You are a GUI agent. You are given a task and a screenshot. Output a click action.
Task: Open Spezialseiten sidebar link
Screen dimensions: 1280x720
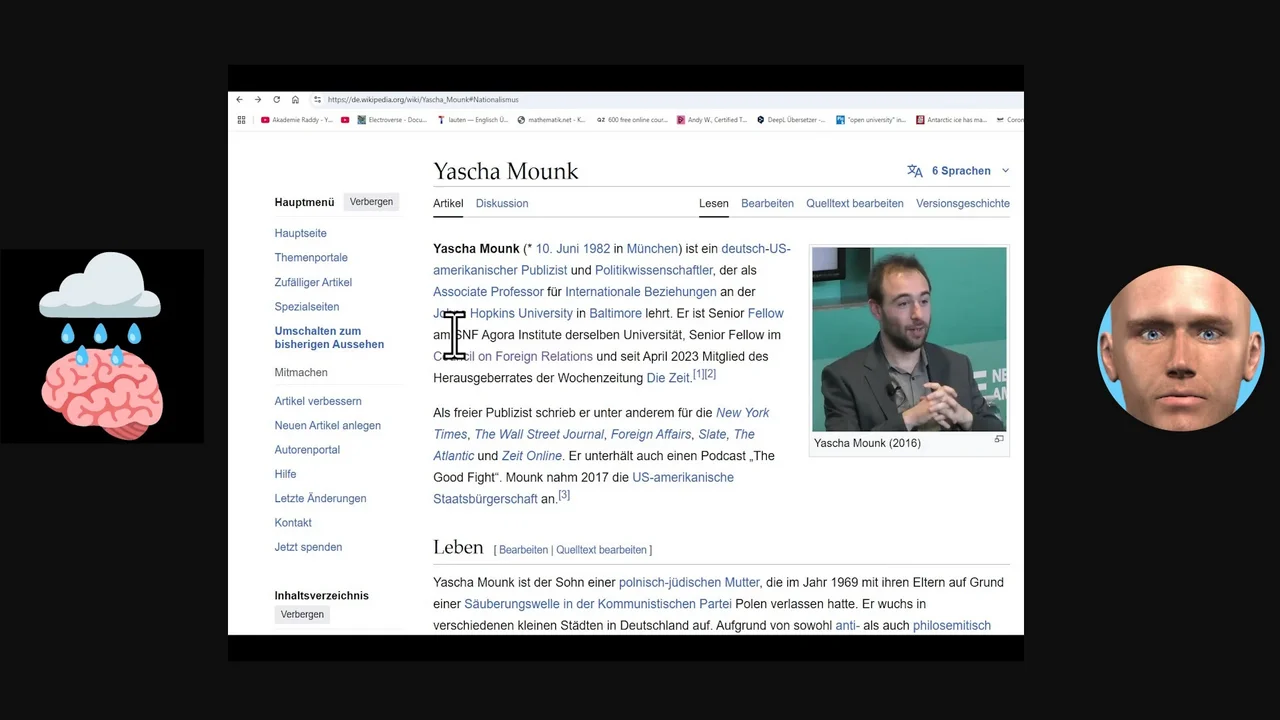[x=307, y=307]
